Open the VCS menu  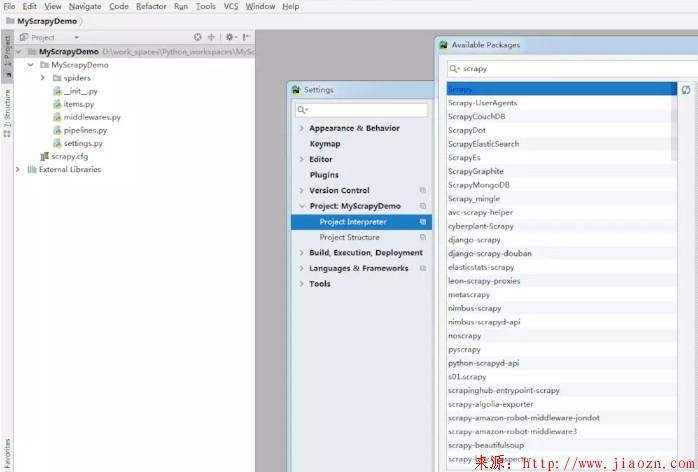[x=231, y=6]
